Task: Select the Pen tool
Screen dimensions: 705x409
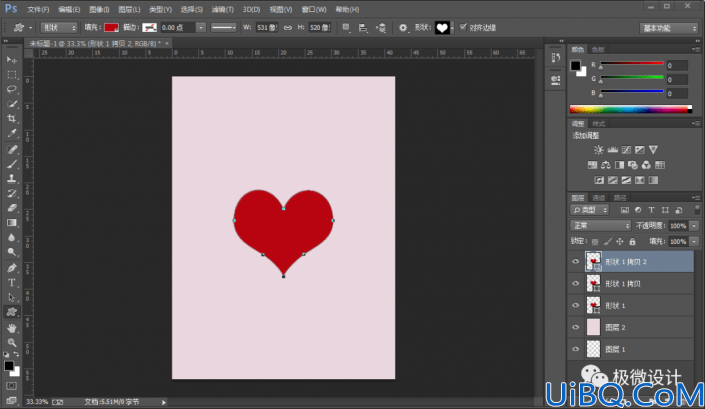Action: click(12, 268)
